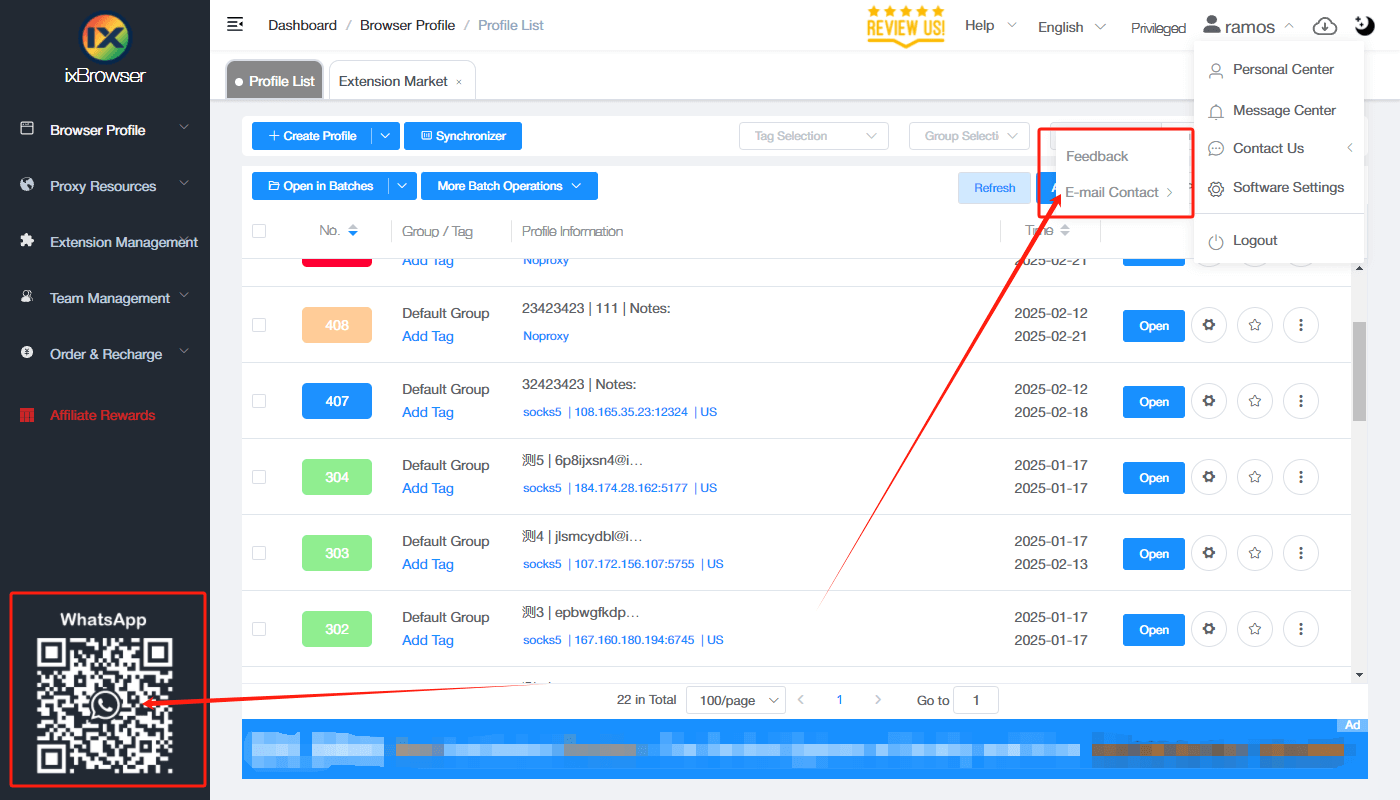This screenshot has height=800, width=1400.
Task: Expand the Group Selection dropdown
Action: coord(968,135)
